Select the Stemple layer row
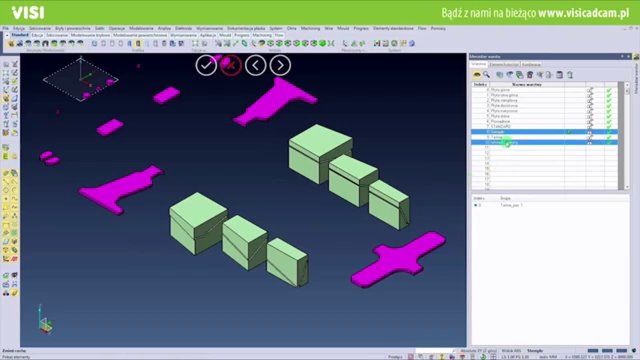Screen dimensions: 640x360 tap(544, 132)
